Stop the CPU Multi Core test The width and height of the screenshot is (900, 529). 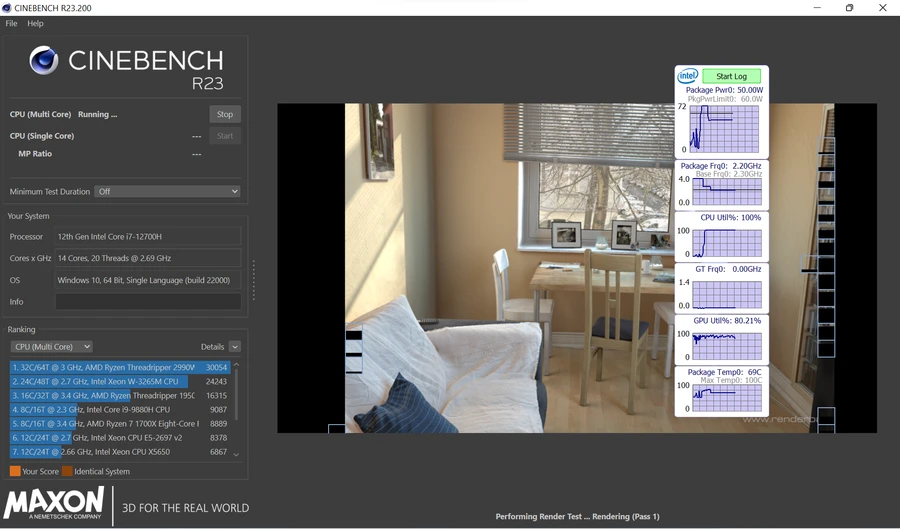(225, 114)
